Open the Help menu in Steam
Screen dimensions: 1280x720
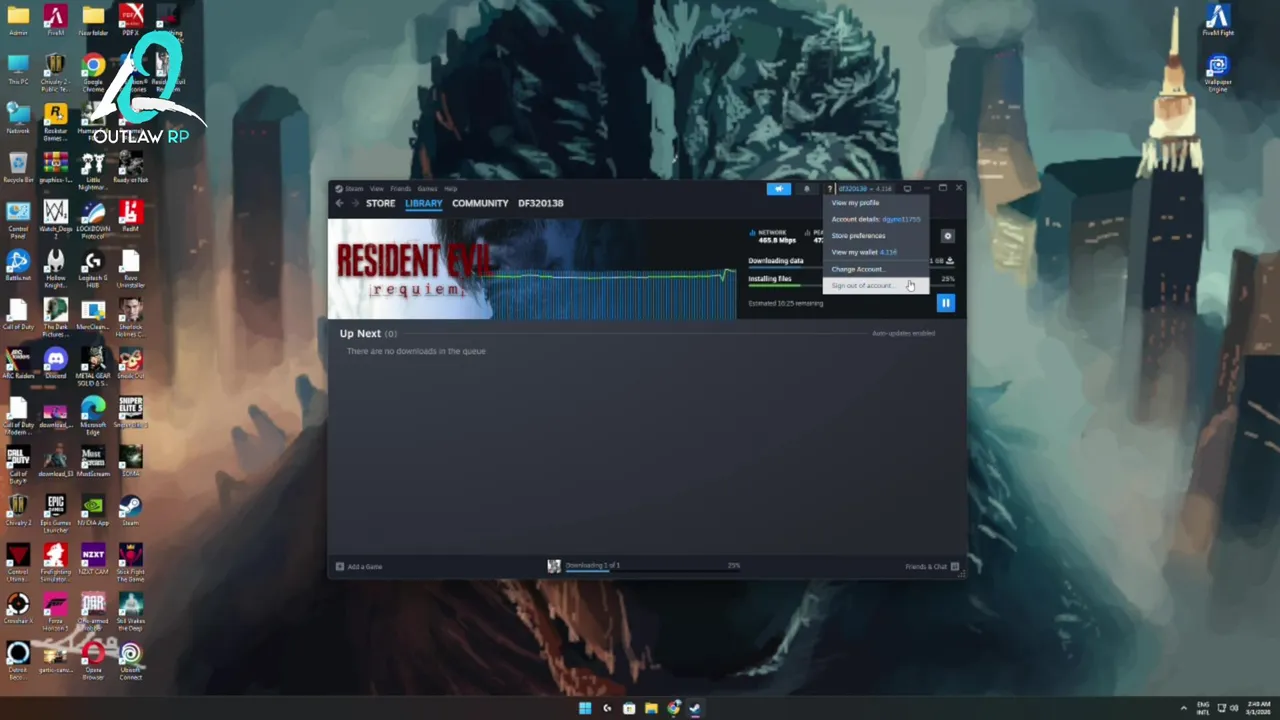(x=450, y=188)
